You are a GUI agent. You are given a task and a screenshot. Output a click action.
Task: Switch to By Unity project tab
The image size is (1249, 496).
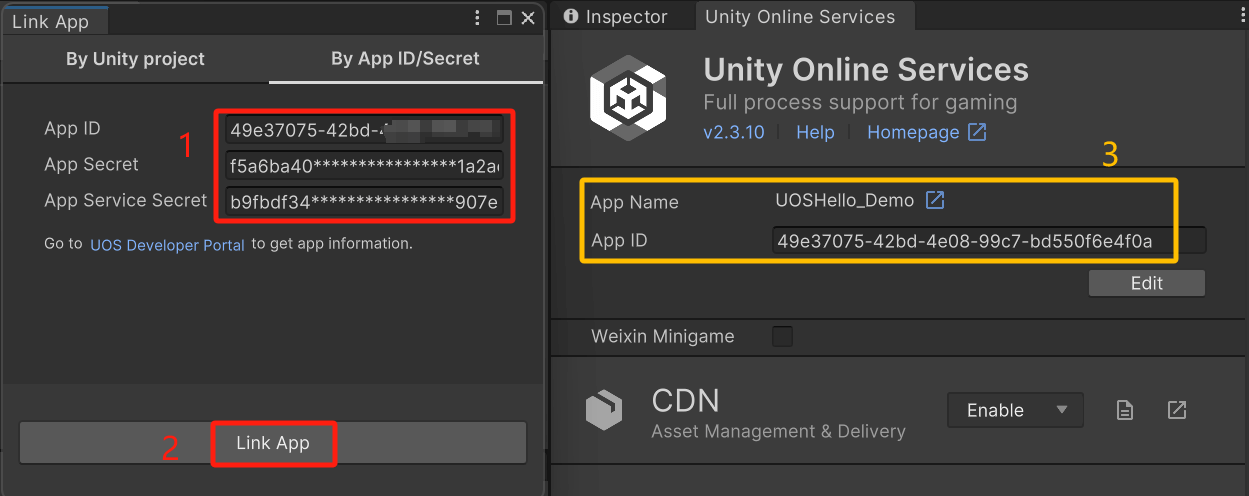point(135,59)
